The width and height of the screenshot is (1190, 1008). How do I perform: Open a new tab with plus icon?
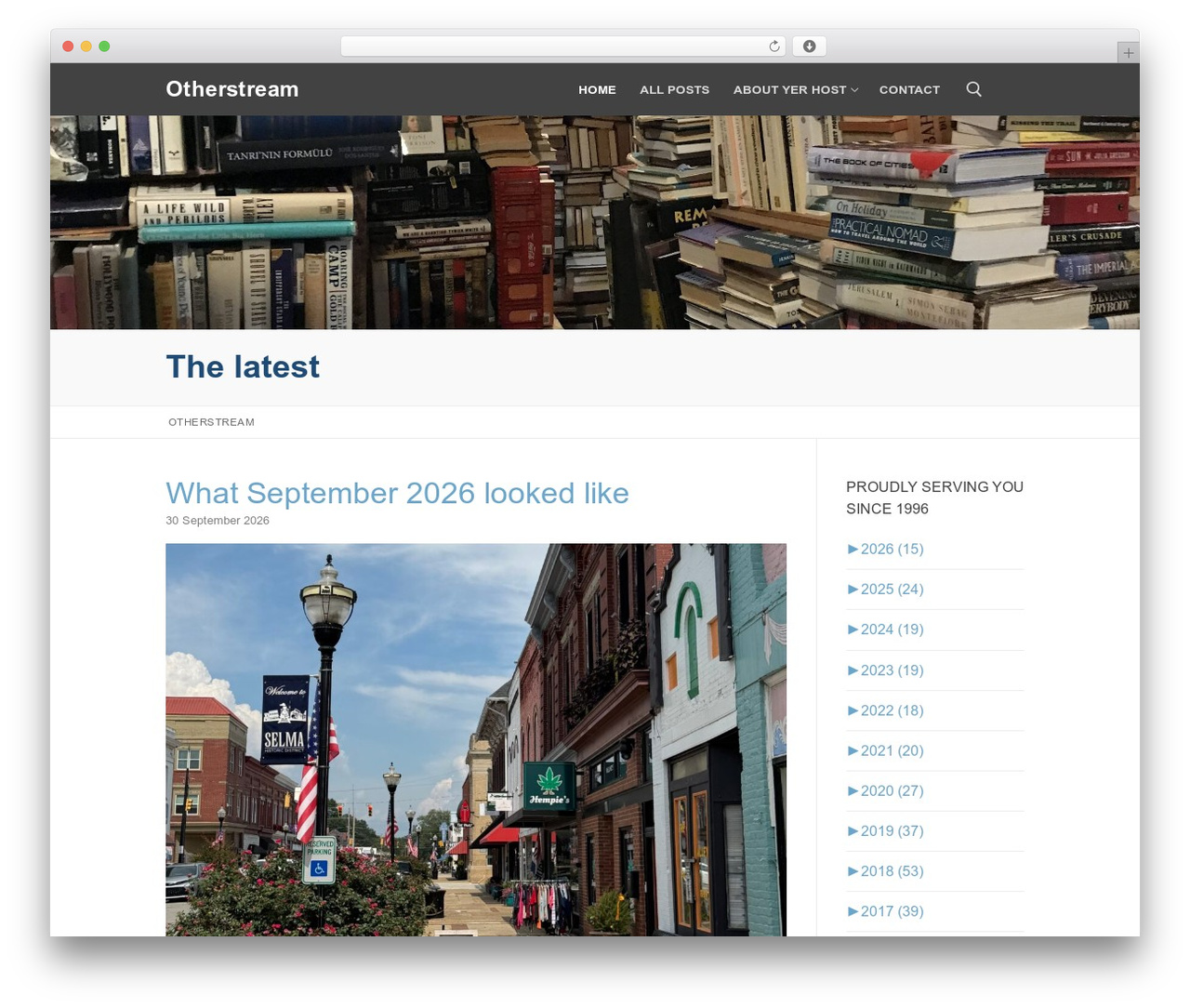[x=1128, y=53]
